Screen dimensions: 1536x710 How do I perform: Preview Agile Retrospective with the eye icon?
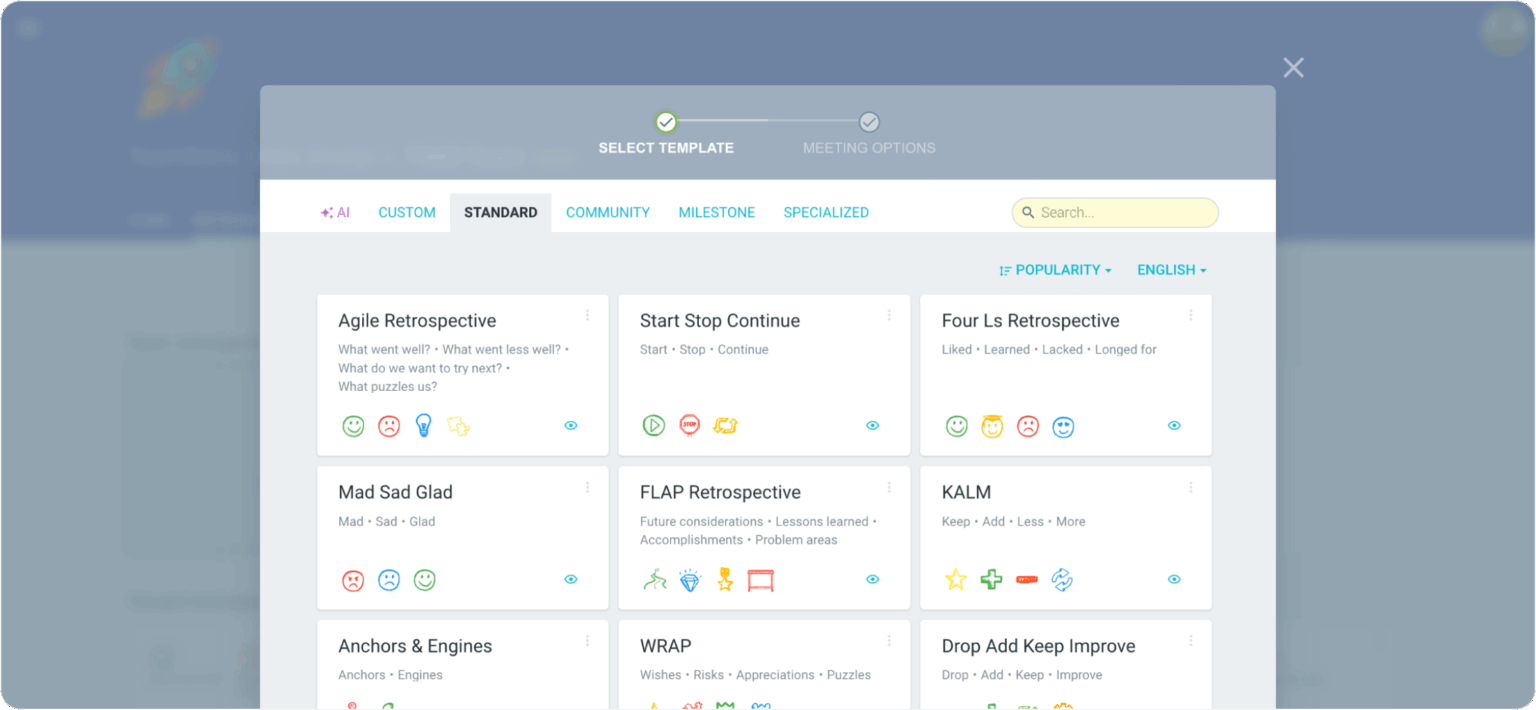click(571, 425)
